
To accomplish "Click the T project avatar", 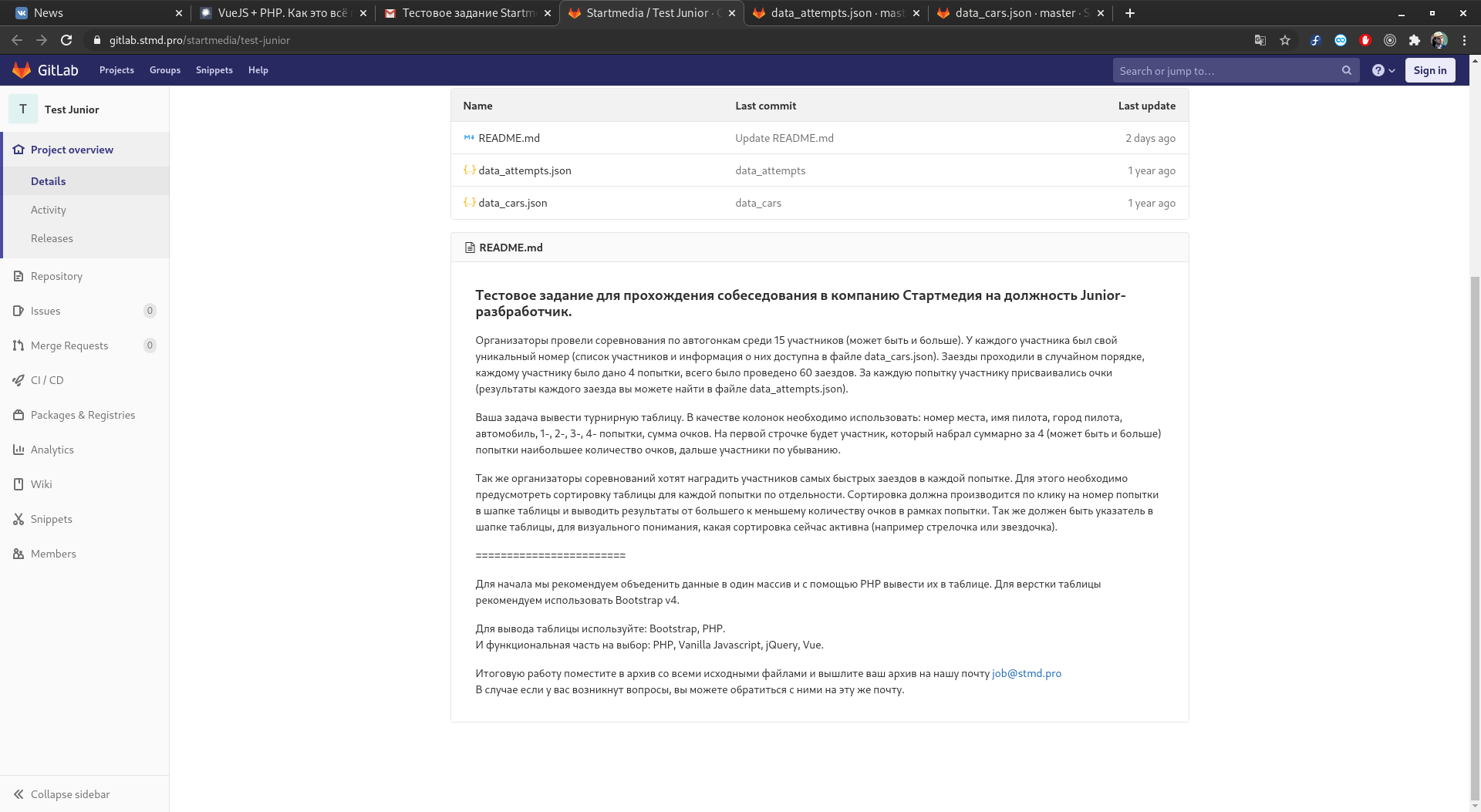I will point(23,110).
